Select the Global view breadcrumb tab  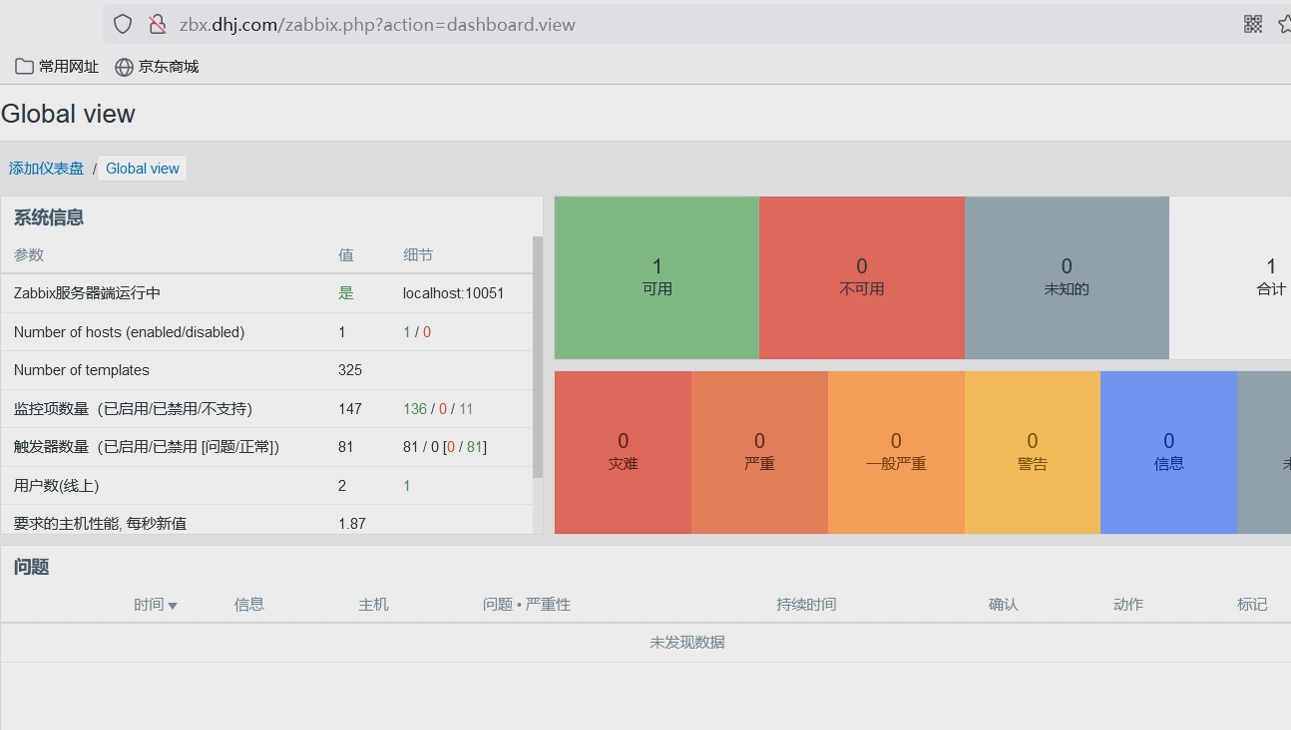coord(142,168)
